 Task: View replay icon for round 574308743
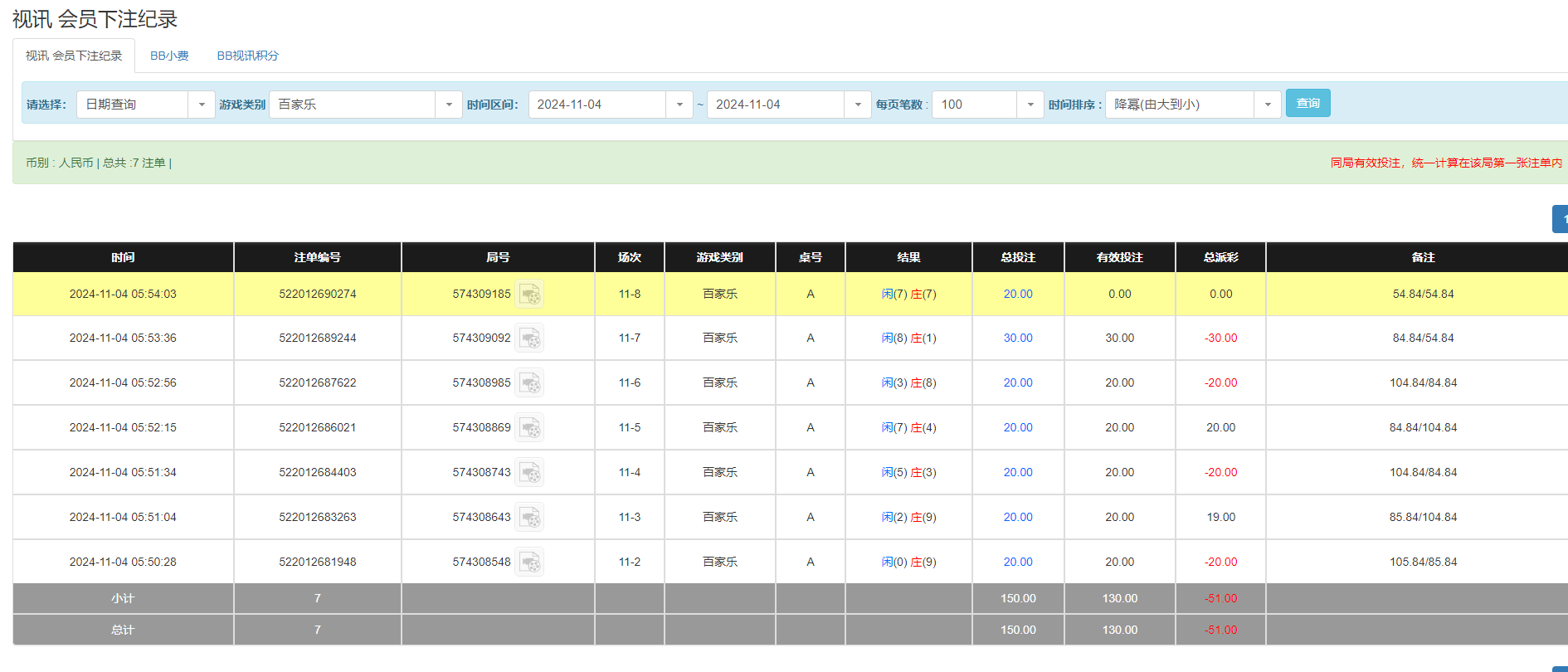pos(529,473)
